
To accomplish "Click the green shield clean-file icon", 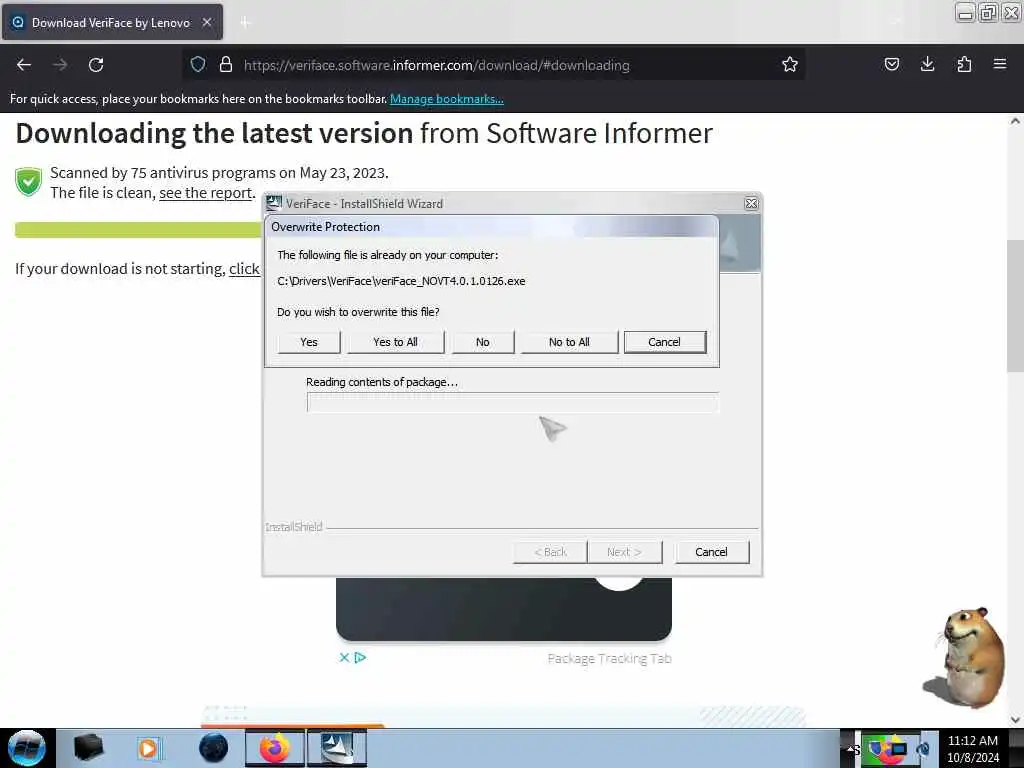I will tap(29, 182).
